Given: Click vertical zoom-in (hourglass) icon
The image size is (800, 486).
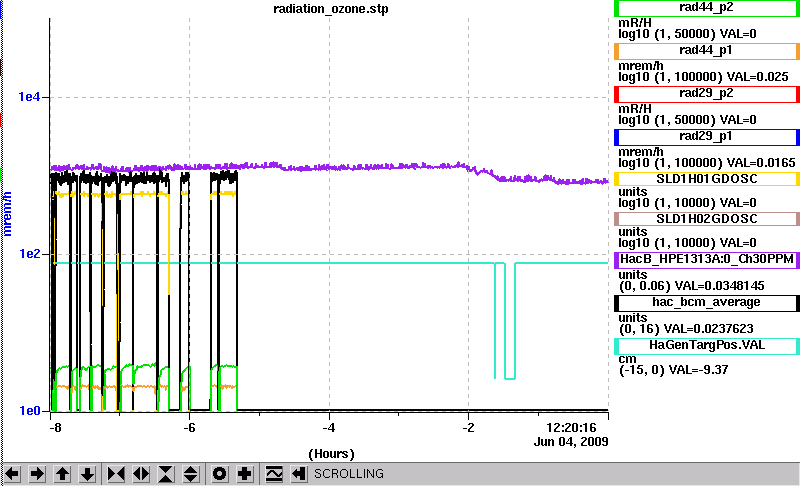Looking at the screenshot, I should coord(166,474).
